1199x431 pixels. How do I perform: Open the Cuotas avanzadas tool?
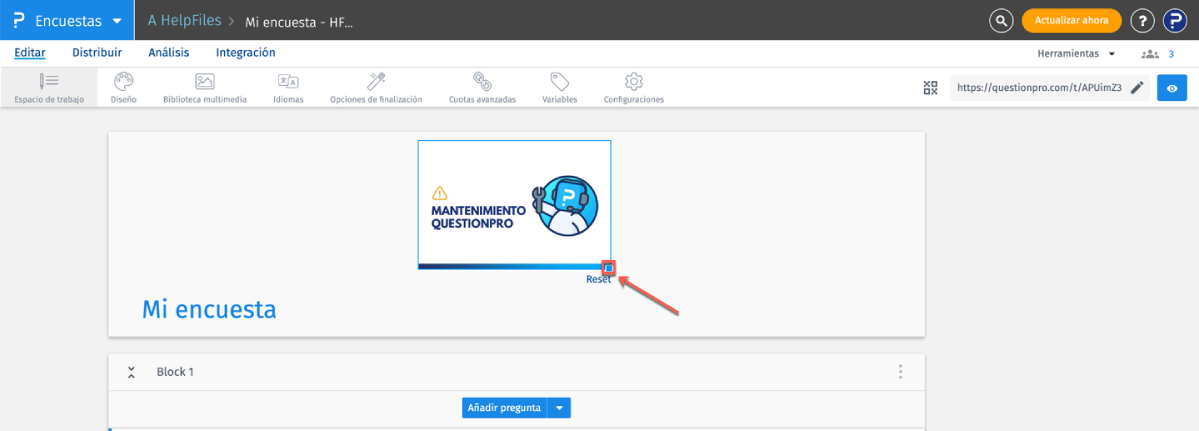click(482, 88)
